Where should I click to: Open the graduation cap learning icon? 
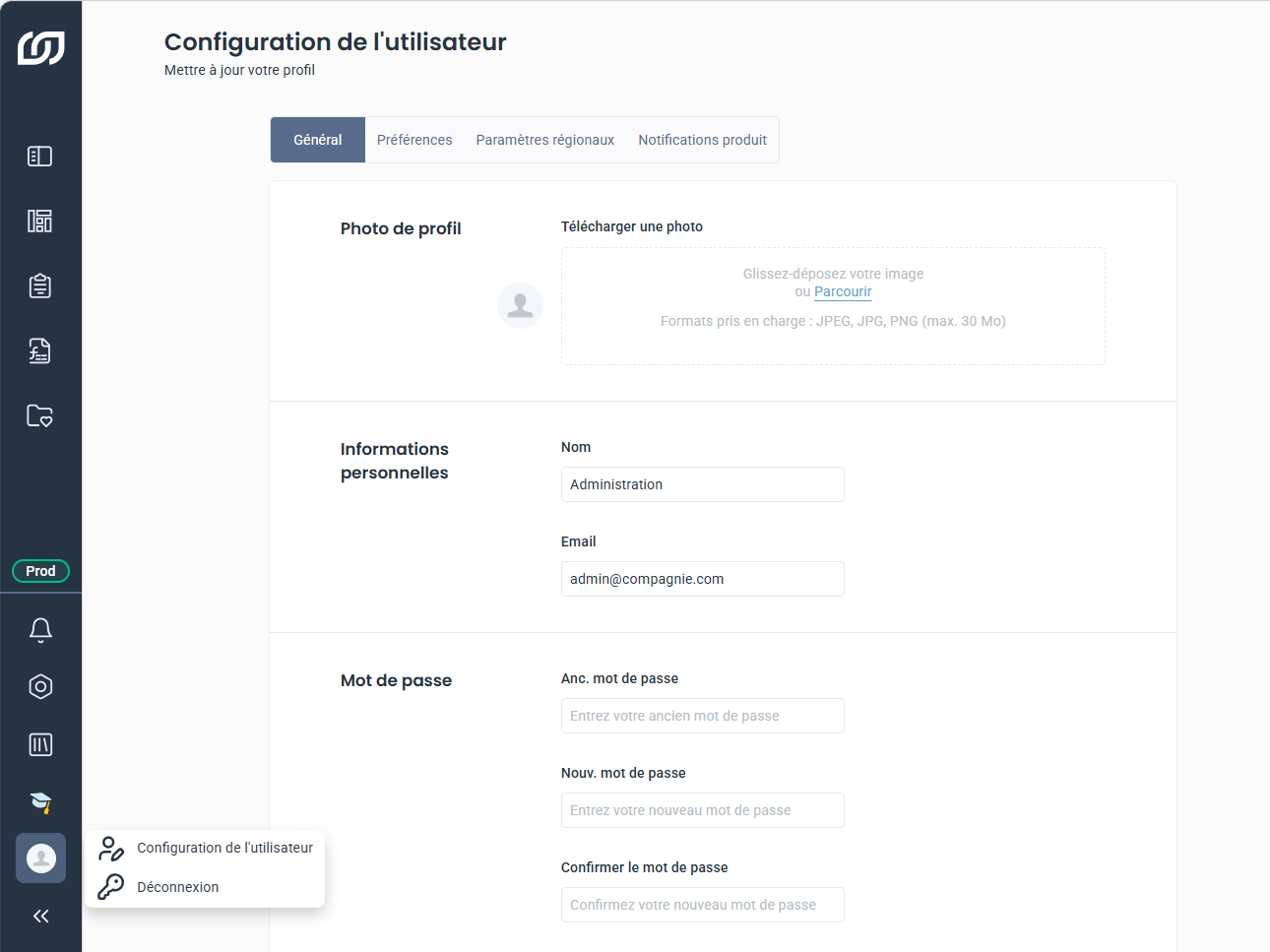40,802
